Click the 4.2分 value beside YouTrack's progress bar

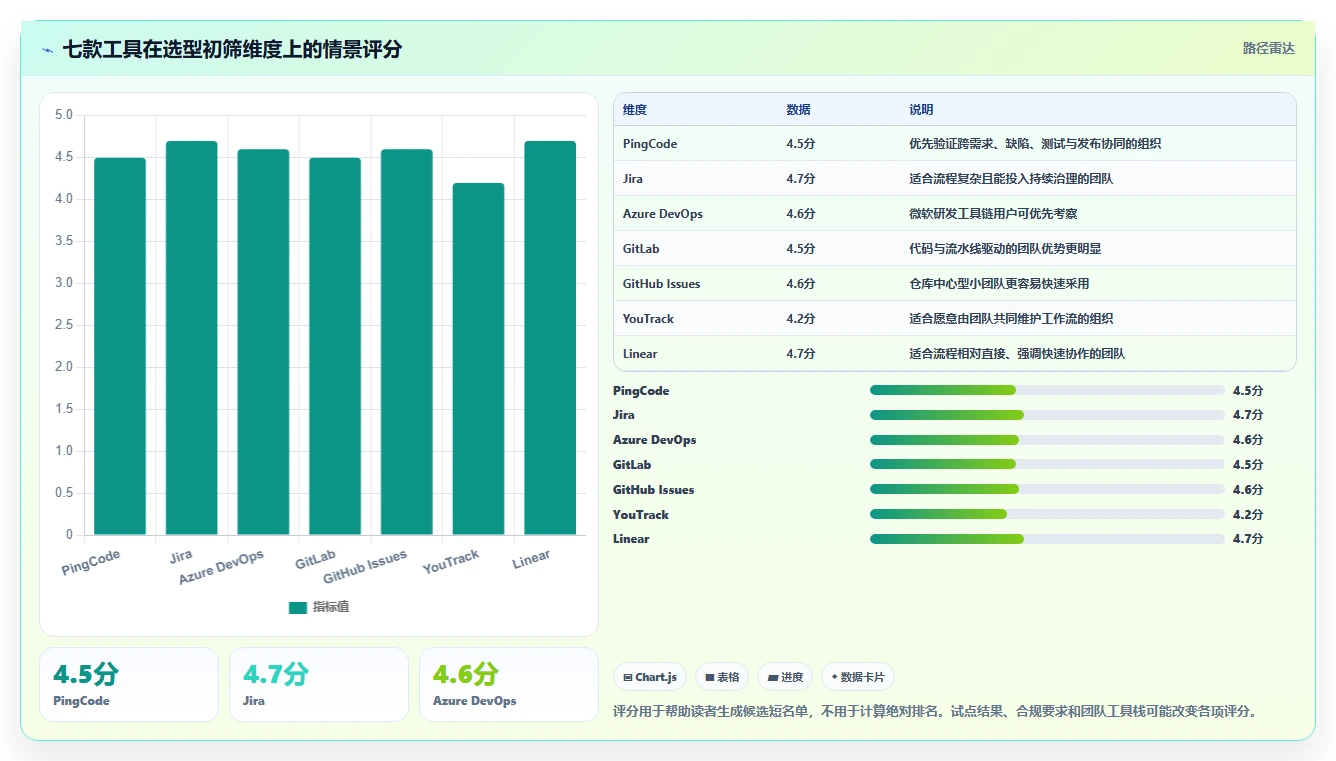(x=1248, y=514)
